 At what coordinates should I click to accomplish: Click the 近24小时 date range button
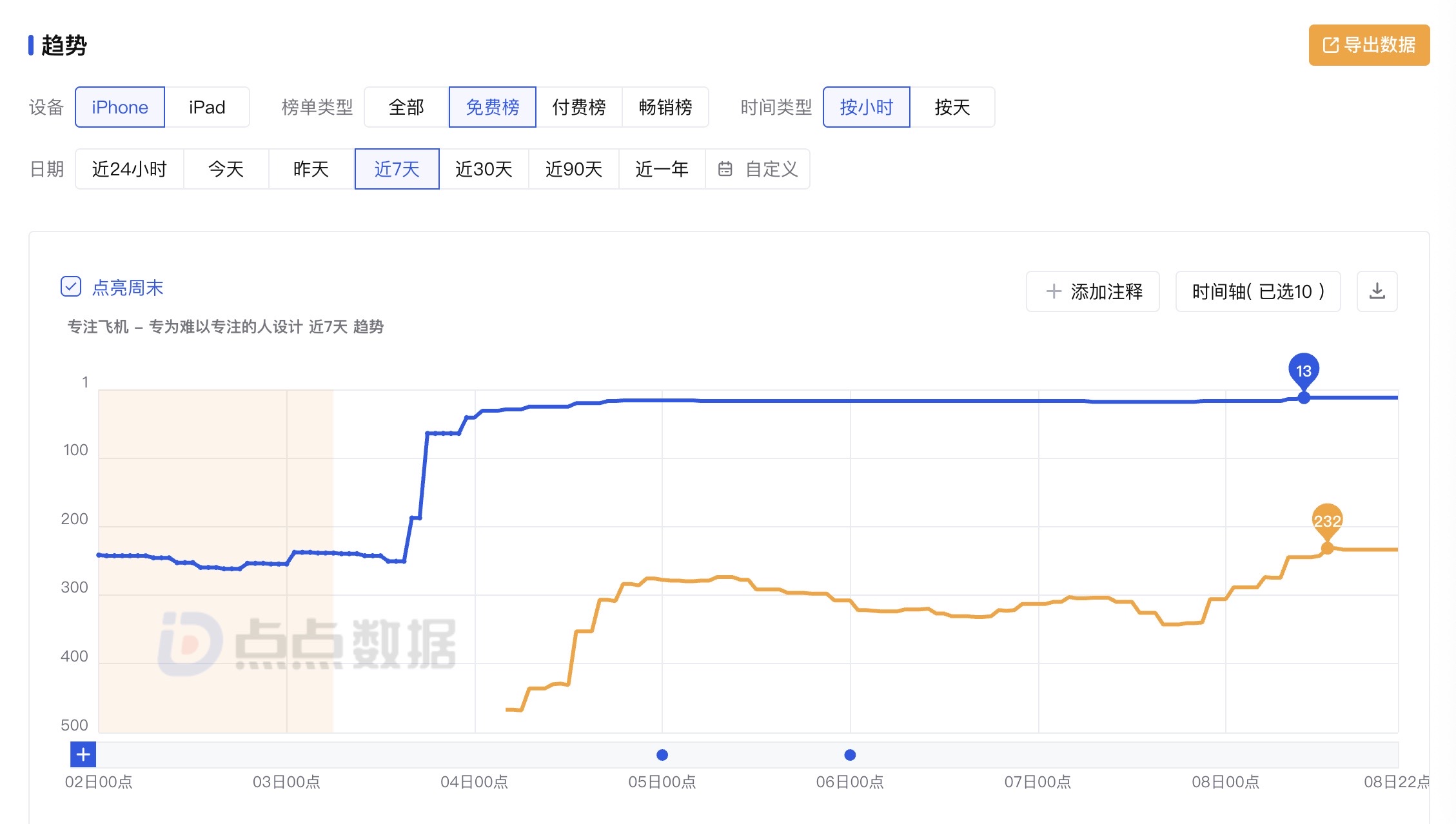coord(130,169)
